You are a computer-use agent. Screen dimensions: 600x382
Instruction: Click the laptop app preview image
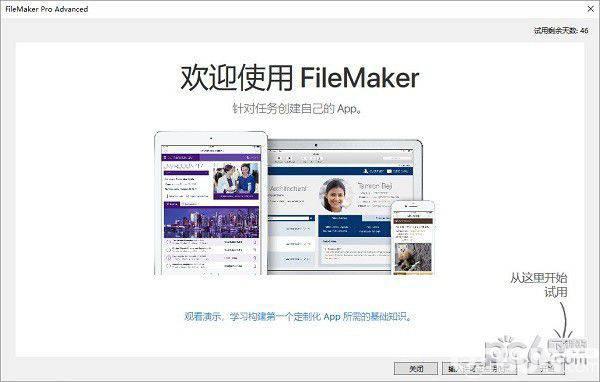[345, 206]
